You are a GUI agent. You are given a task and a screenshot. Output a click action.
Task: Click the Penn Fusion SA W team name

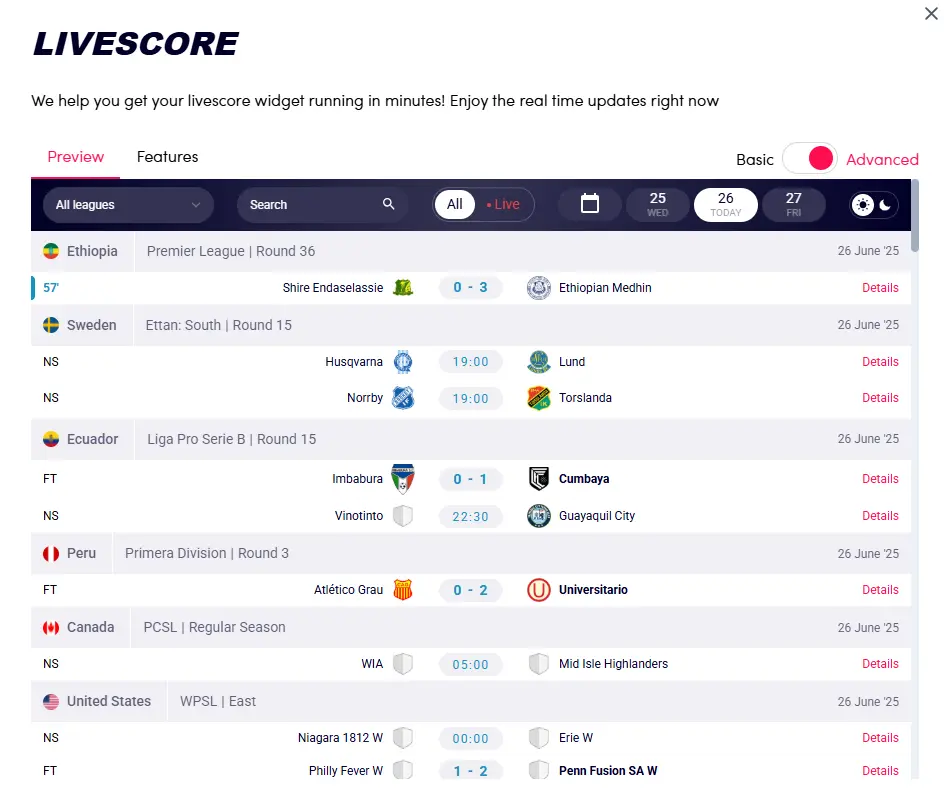(x=608, y=771)
